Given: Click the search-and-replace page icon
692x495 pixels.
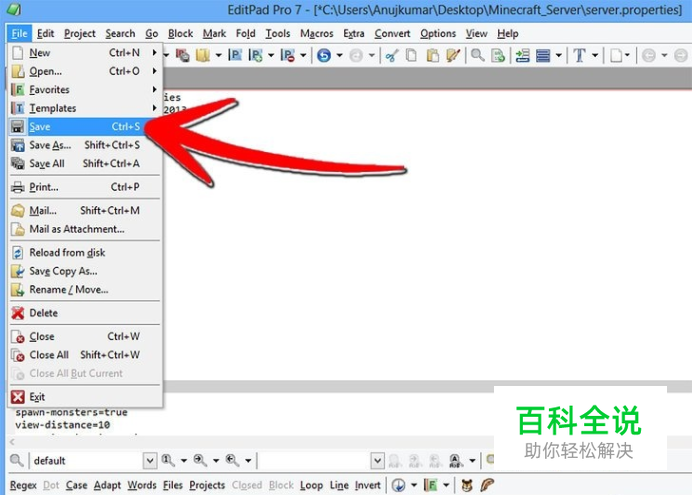Looking at the screenshot, I should pyautogui.click(x=498, y=55).
